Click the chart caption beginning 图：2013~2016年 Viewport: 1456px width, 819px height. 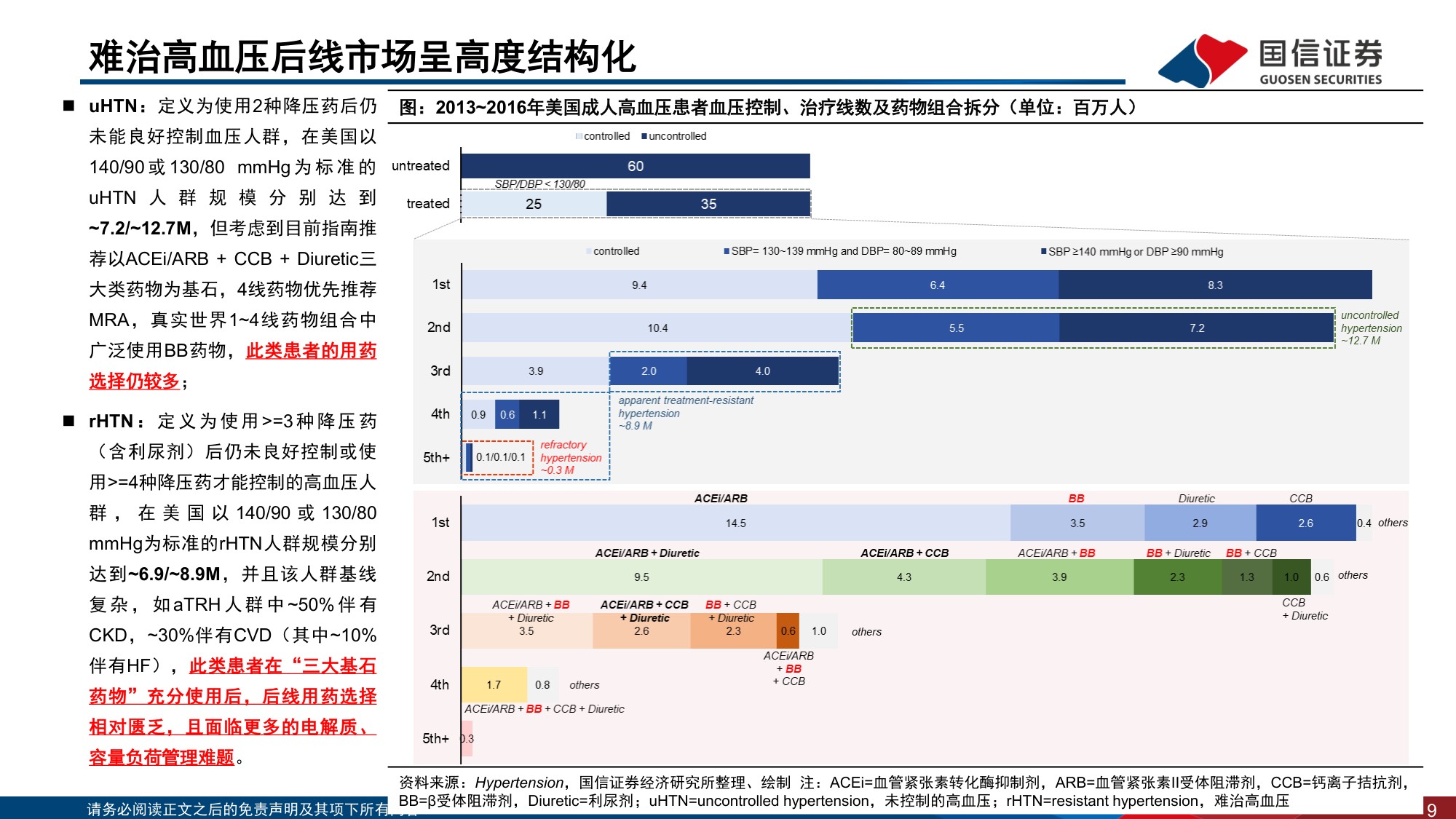point(768,108)
